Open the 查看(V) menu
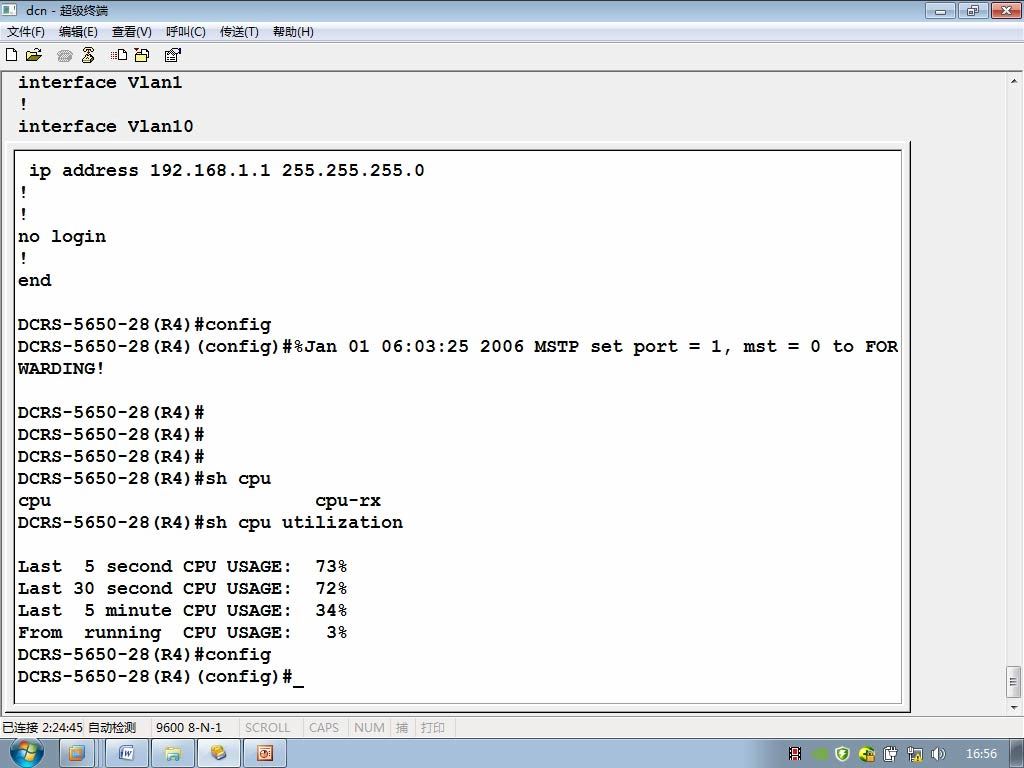The image size is (1024, 768). (x=131, y=31)
